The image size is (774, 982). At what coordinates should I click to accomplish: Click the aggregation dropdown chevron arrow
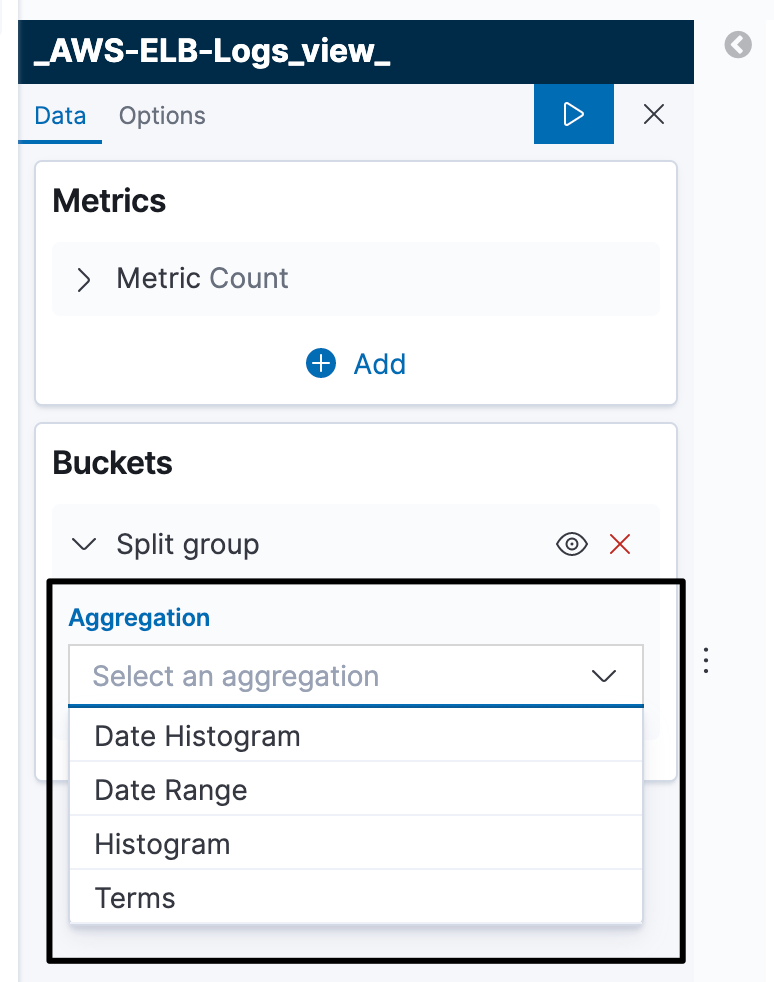604,676
